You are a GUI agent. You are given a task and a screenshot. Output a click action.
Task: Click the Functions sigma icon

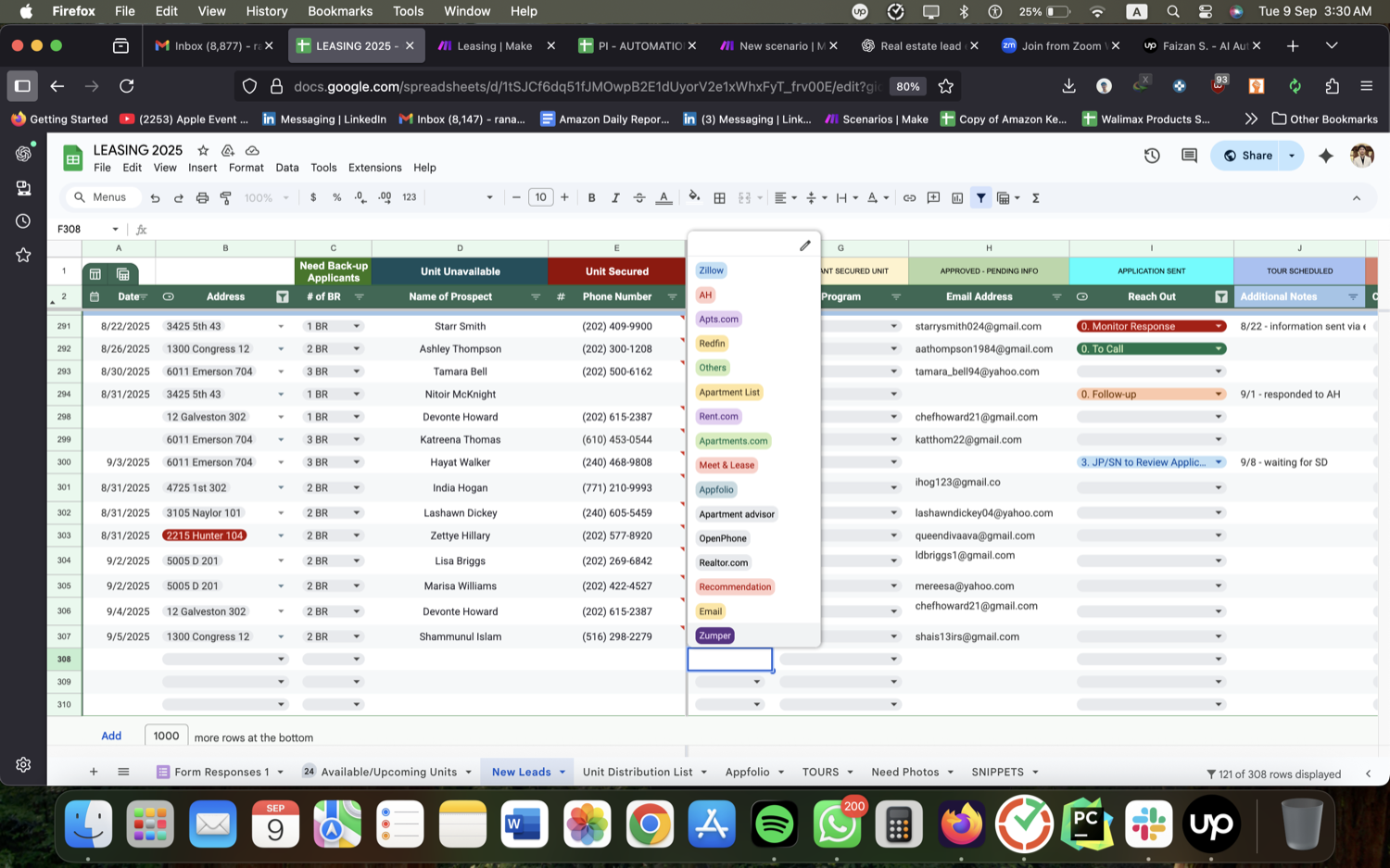point(1036,197)
